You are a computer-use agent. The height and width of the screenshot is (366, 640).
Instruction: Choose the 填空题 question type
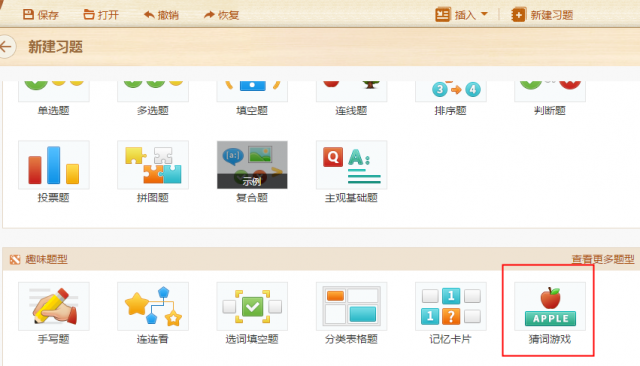point(252,98)
